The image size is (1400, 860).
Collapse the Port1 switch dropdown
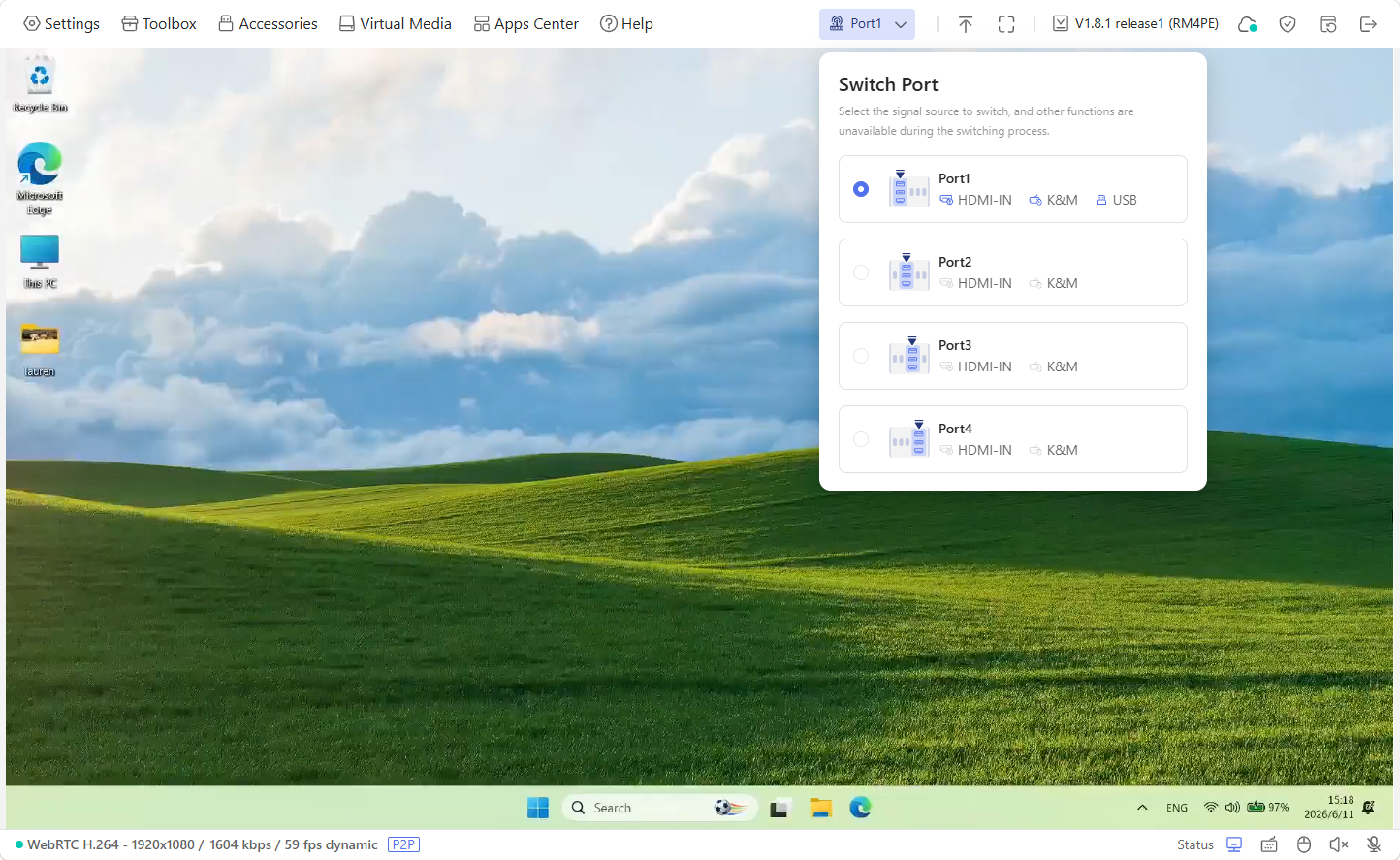(x=867, y=23)
